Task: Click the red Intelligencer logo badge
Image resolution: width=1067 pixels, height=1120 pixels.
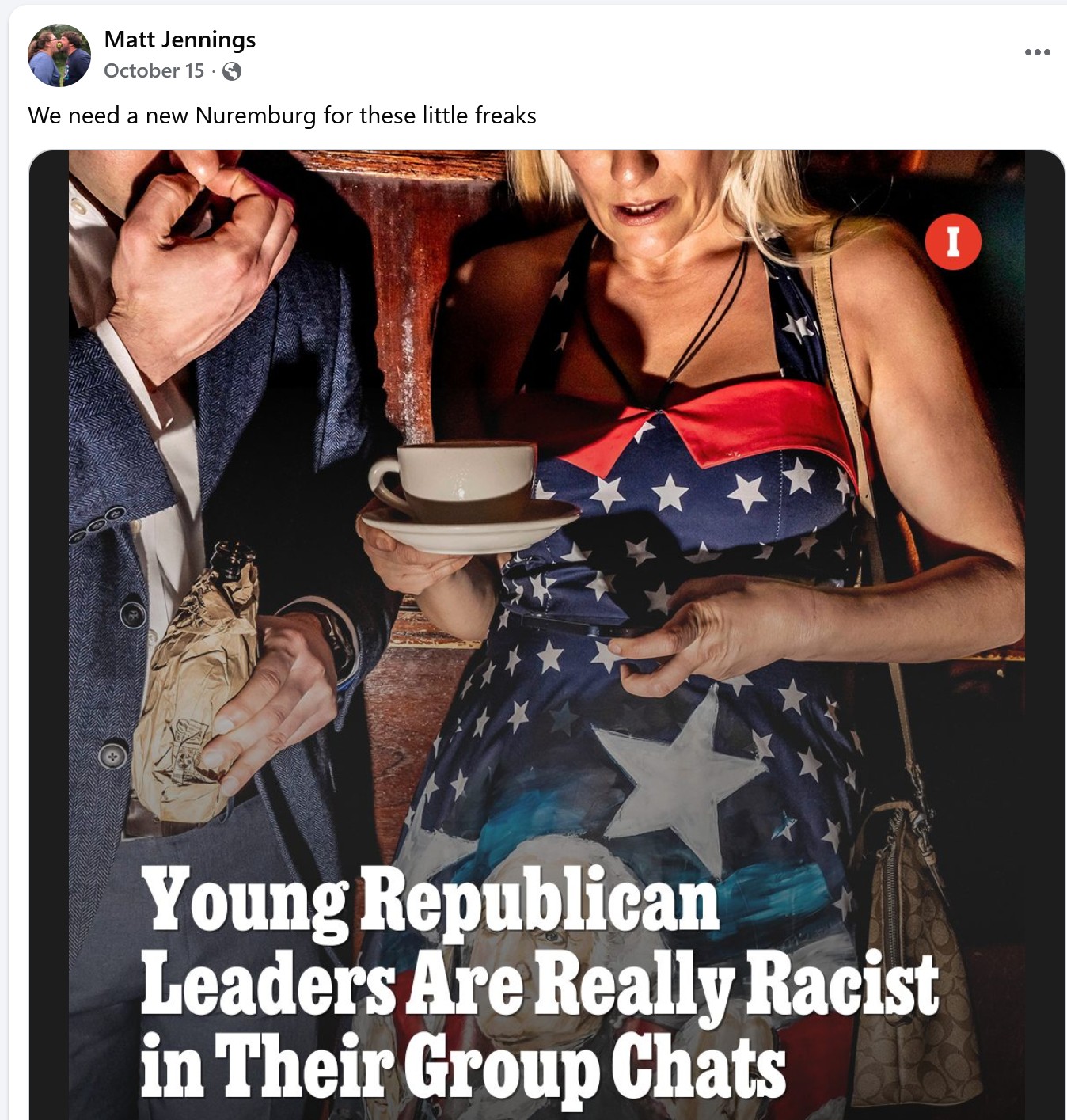Action: (x=953, y=241)
